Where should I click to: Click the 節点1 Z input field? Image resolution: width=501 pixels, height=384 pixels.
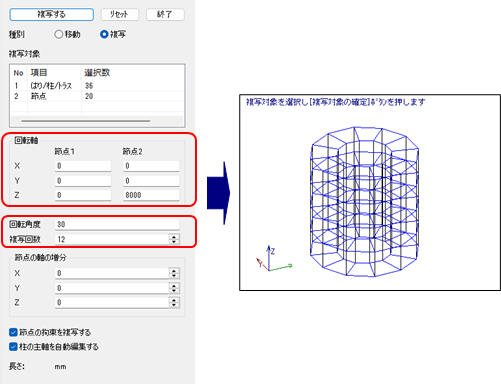pos(83,195)
